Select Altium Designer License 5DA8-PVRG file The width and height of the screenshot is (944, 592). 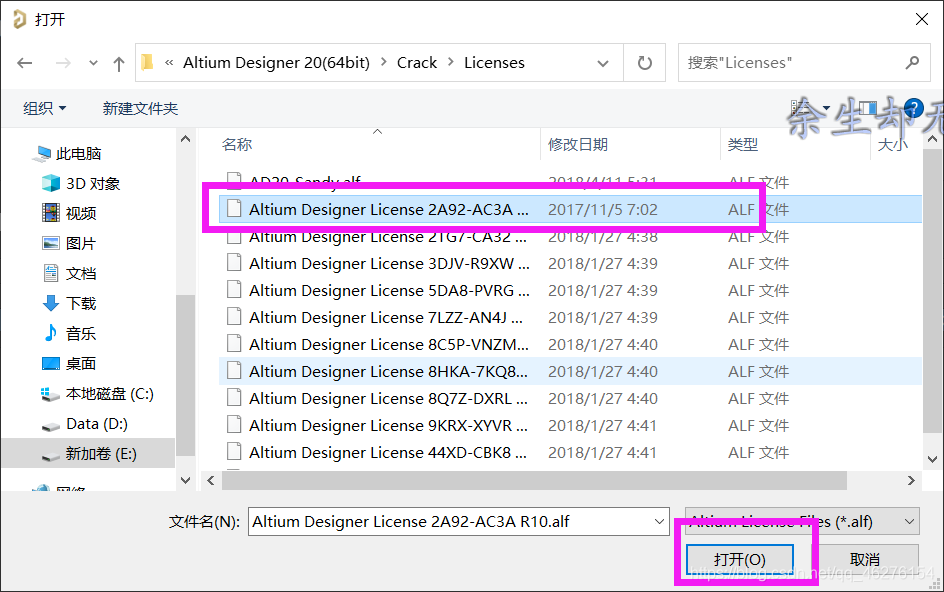point(570,290)
